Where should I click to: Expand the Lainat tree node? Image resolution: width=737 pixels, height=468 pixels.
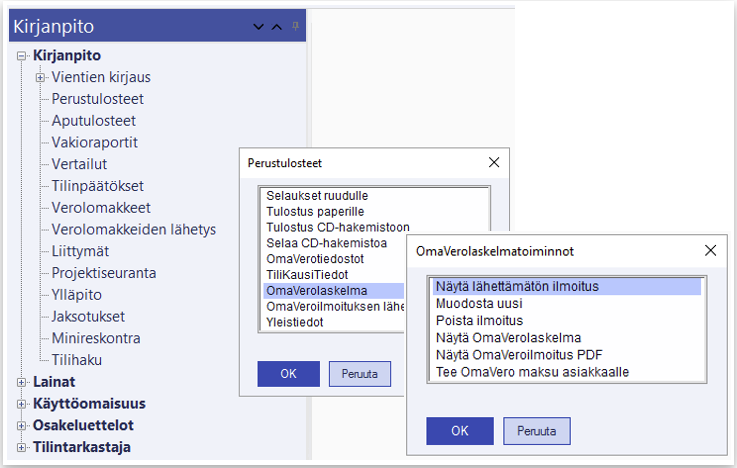click(22, 382)
